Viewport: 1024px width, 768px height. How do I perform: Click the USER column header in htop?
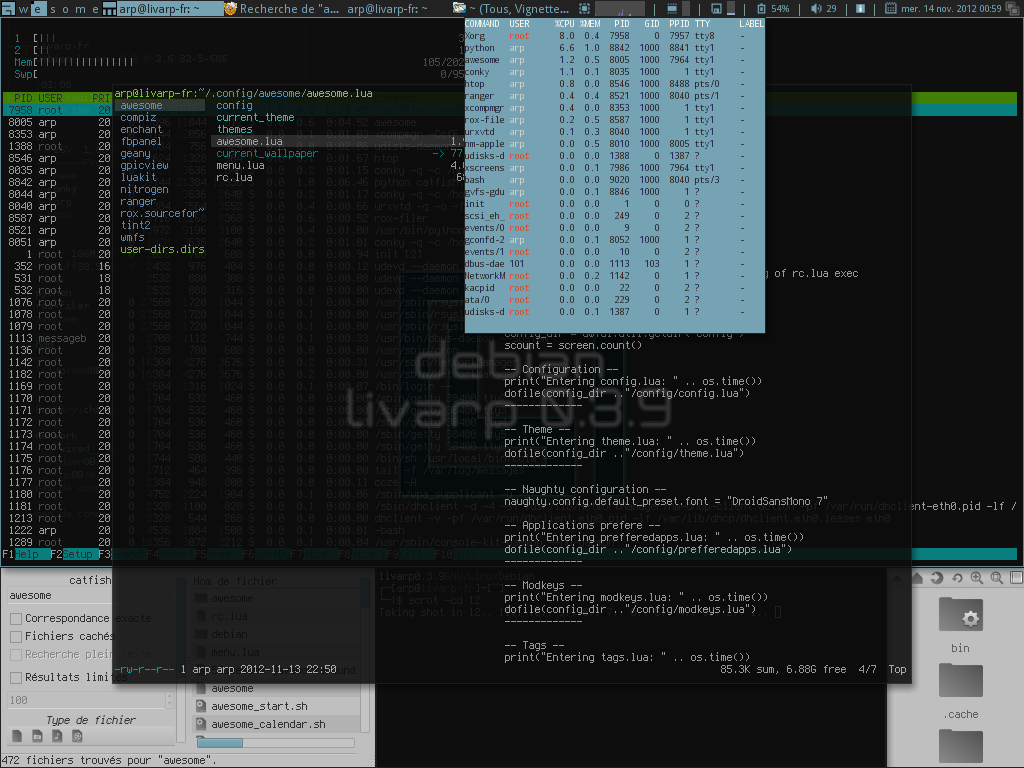pos(50,98)
